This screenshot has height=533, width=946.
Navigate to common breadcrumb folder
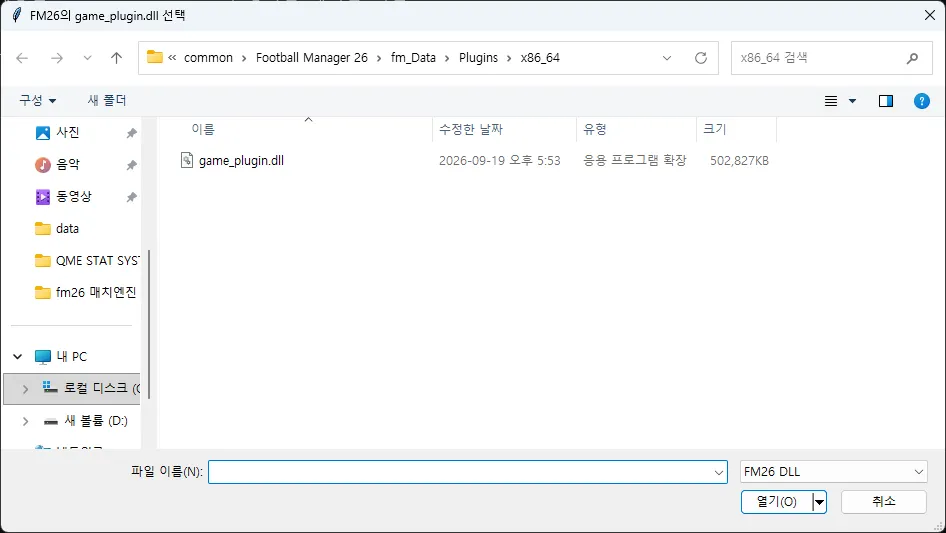pos(208,58)
